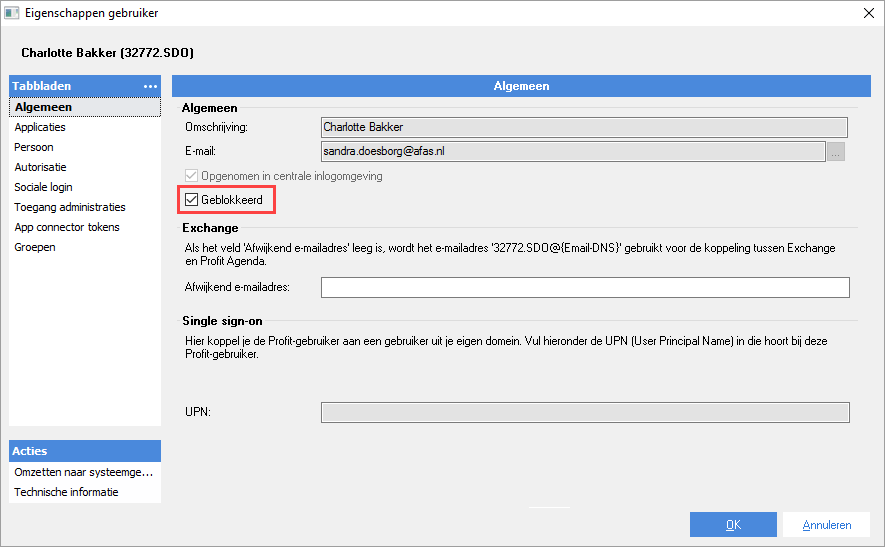This screenshot has width=885, height=547.
Task: Close the Eigenschappen gebruiker dialog
Action: [x=867, y=13]
